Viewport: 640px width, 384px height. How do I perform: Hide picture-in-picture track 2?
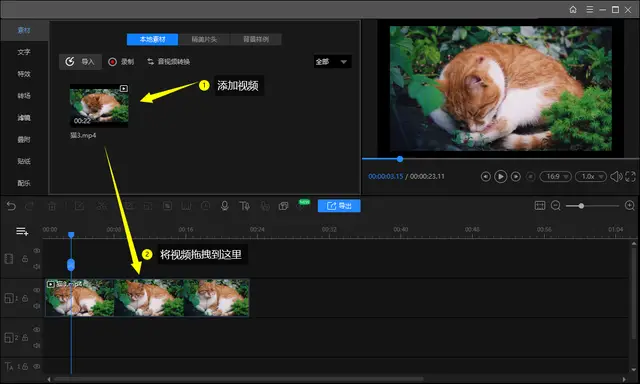[x=37, y=329]
